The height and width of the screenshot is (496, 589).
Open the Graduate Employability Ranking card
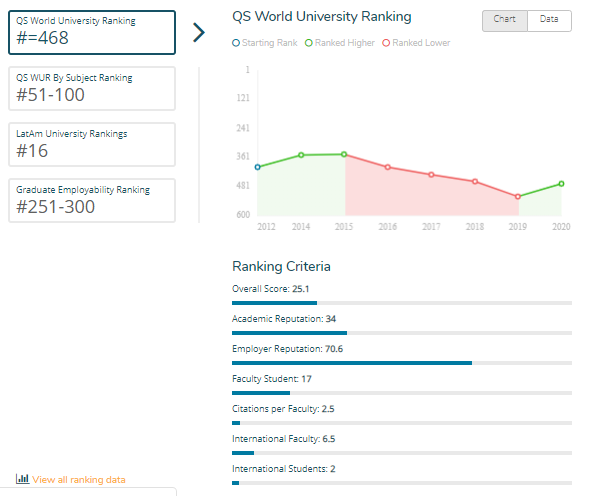[x=92, y=201]
